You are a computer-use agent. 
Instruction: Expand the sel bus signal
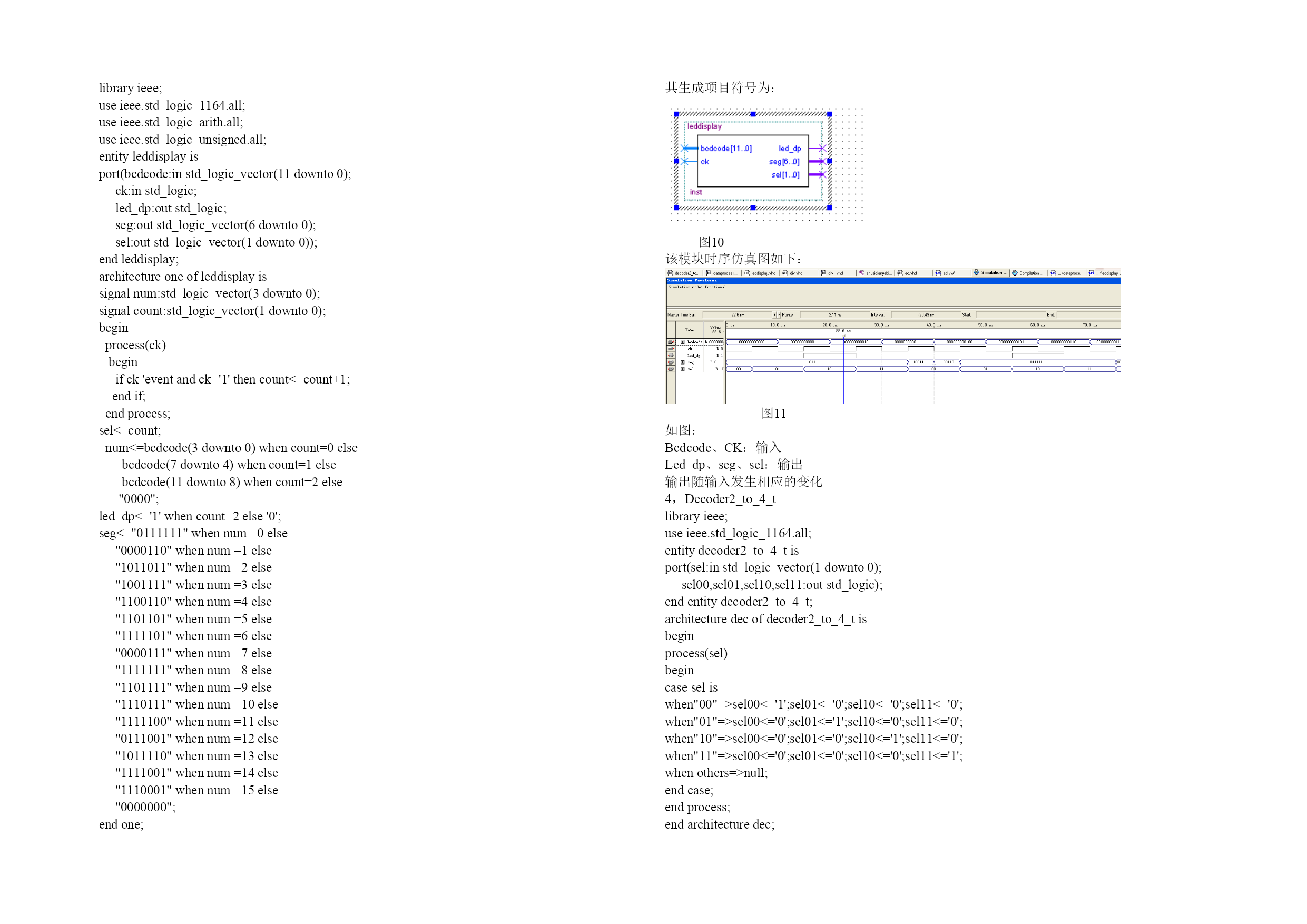pyautogui.click(x=683, y=369)
